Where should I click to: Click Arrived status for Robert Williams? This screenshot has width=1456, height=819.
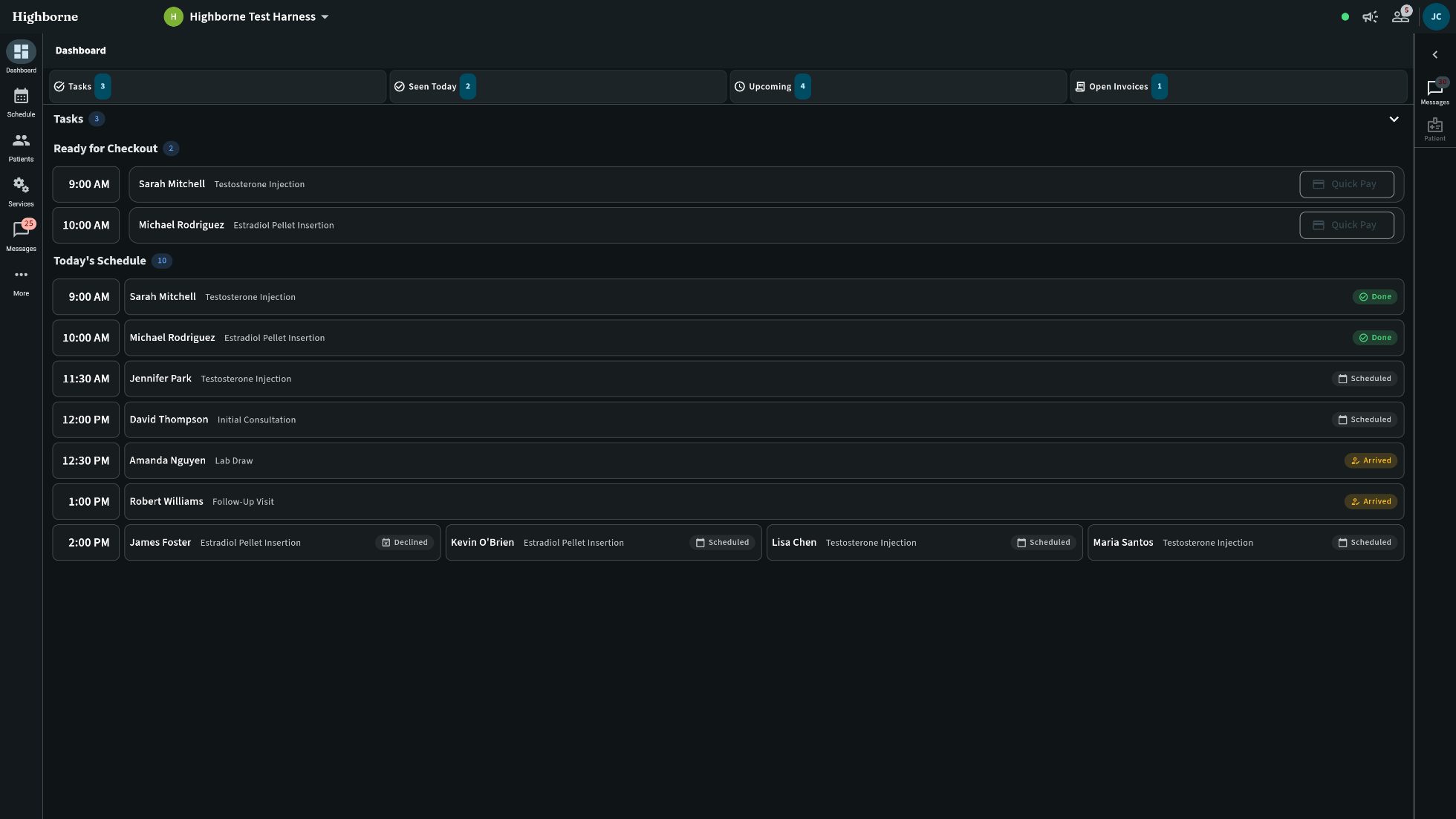click(1371, 501)
